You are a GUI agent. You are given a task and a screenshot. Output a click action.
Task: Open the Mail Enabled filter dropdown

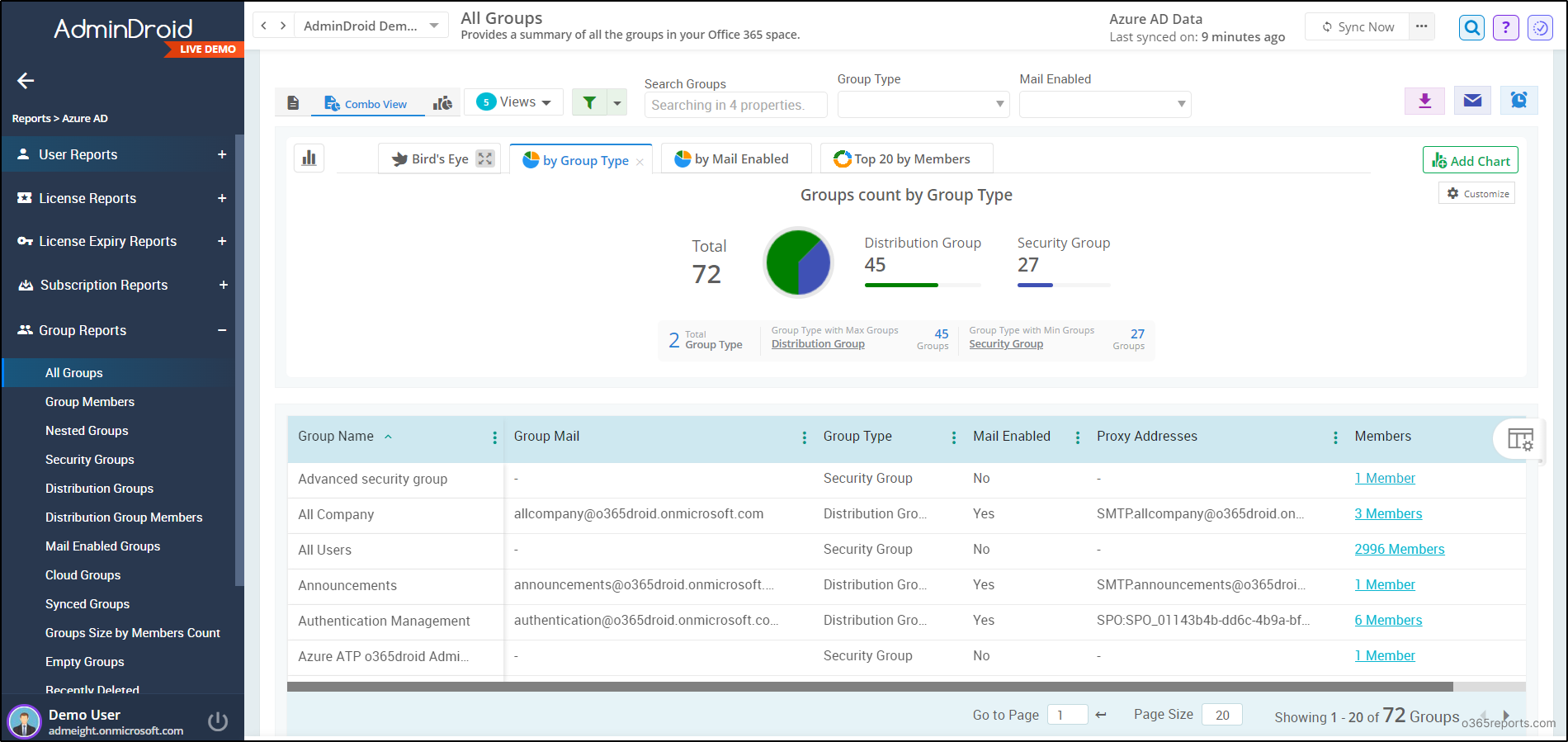point(1105,104)
